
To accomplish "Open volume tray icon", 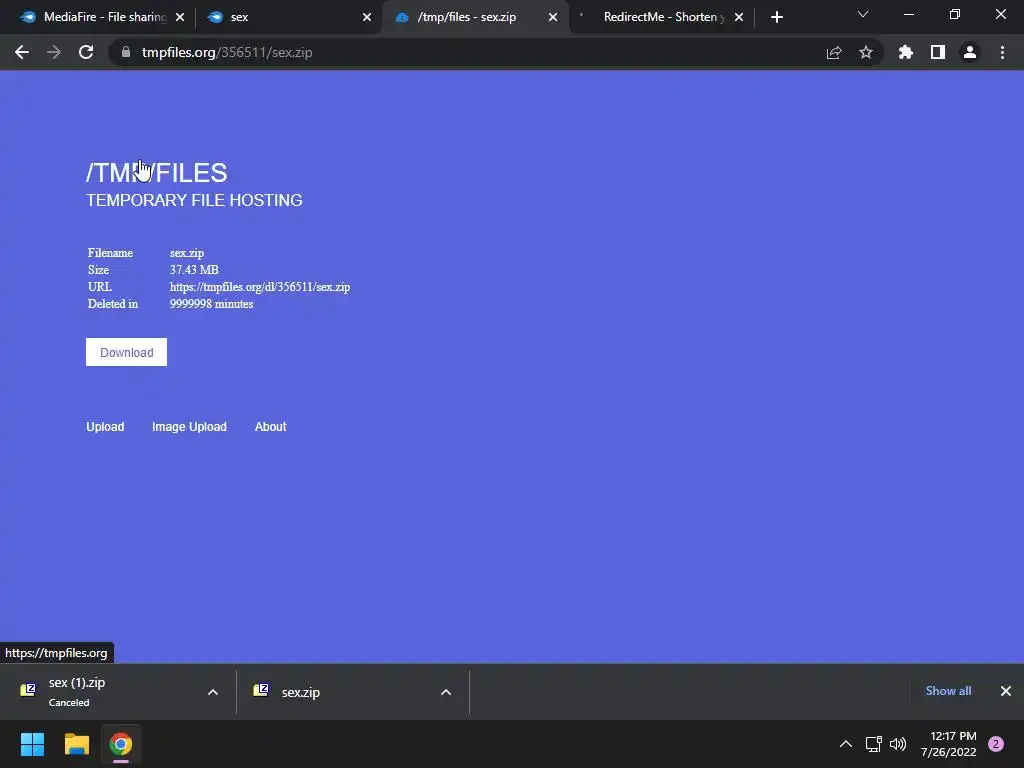I will coord(898,744).
